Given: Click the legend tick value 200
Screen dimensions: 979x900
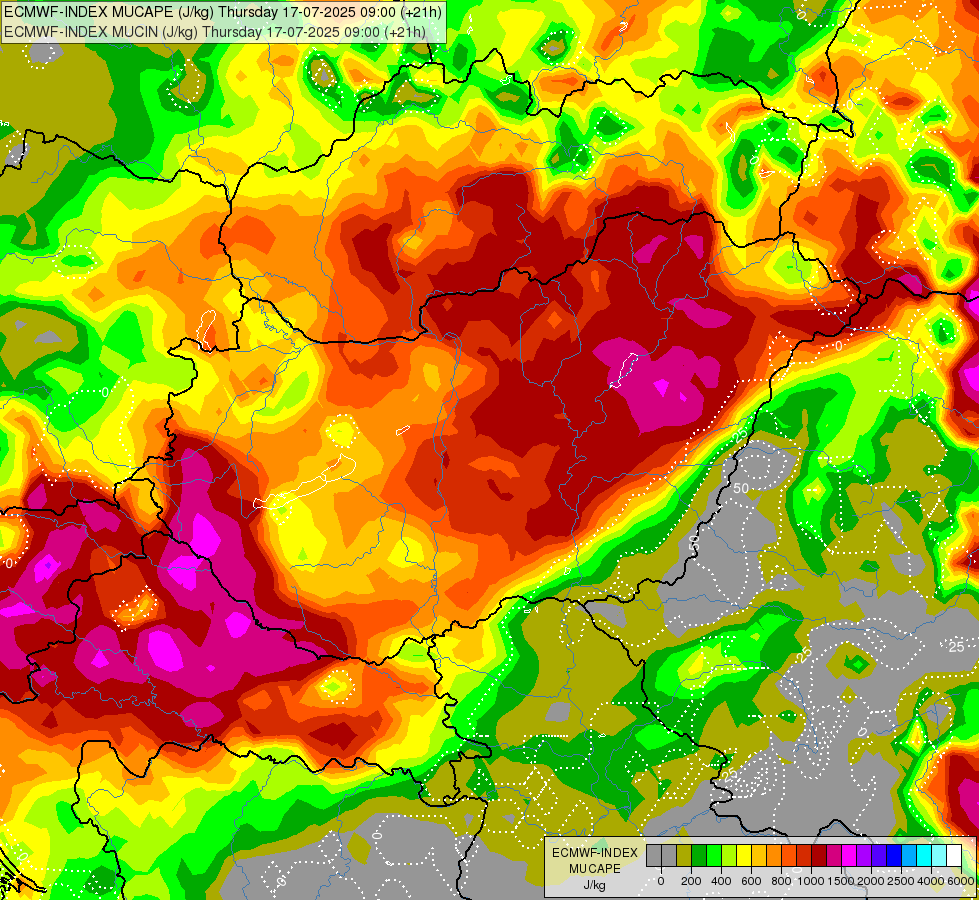Looking at the screenshot, I should (691, 881).
